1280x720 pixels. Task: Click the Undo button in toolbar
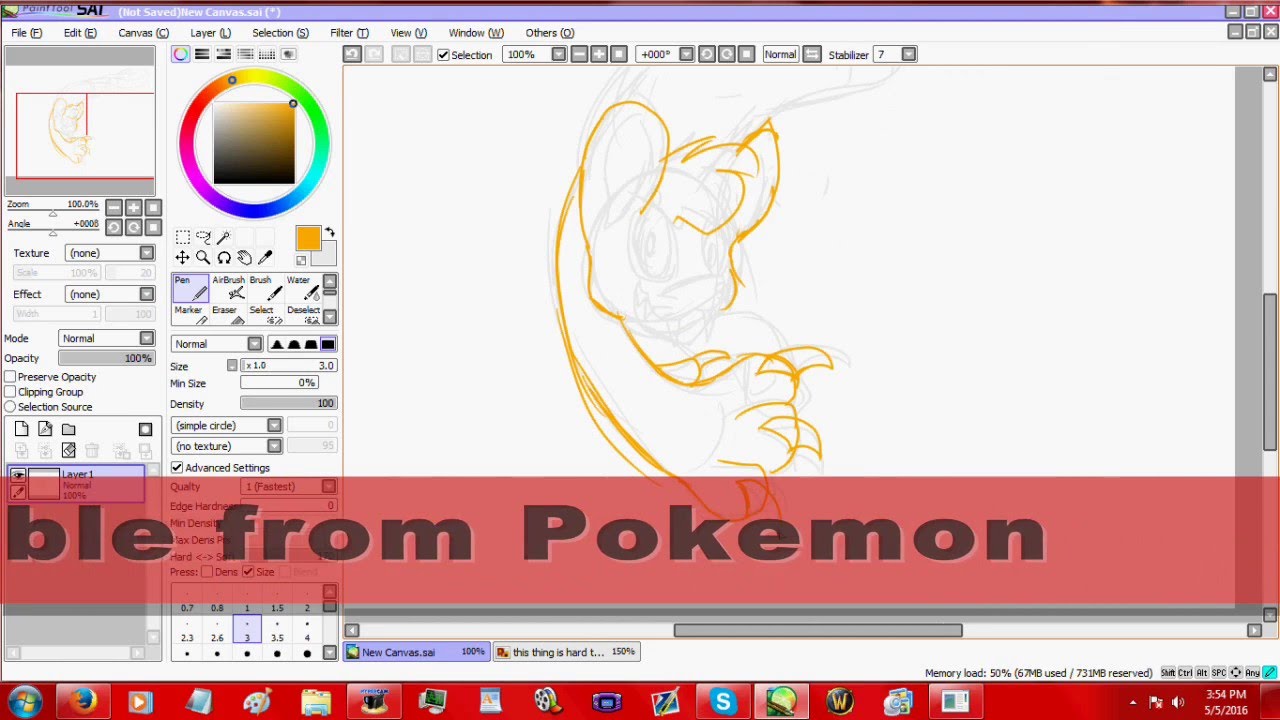pyautogui.click(x=351, y=54)
